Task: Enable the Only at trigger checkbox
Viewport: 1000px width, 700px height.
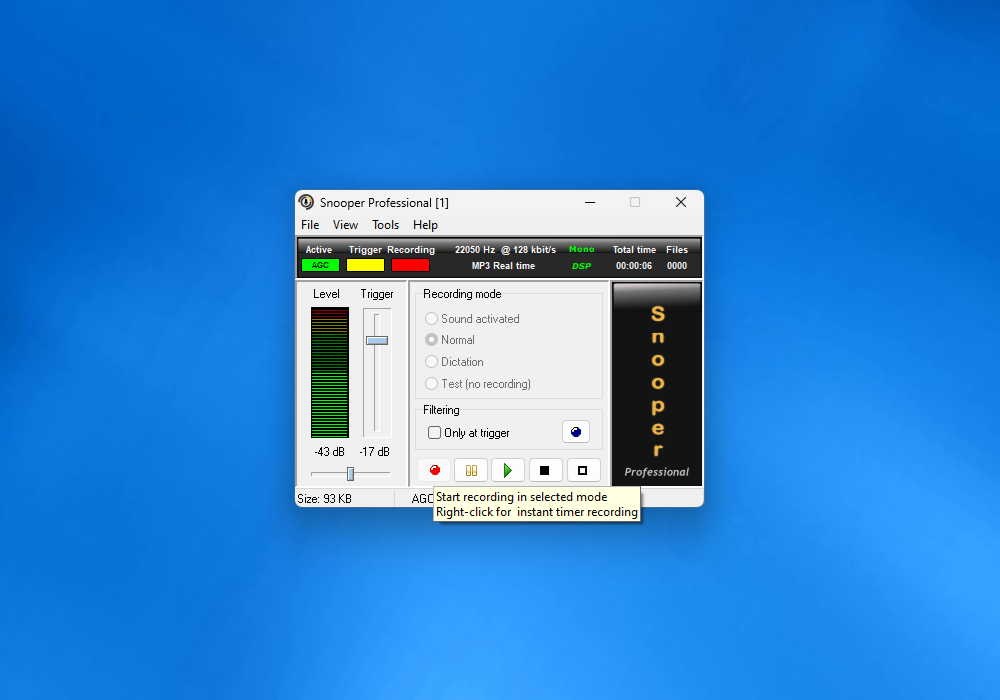Action: coord(469,433)
